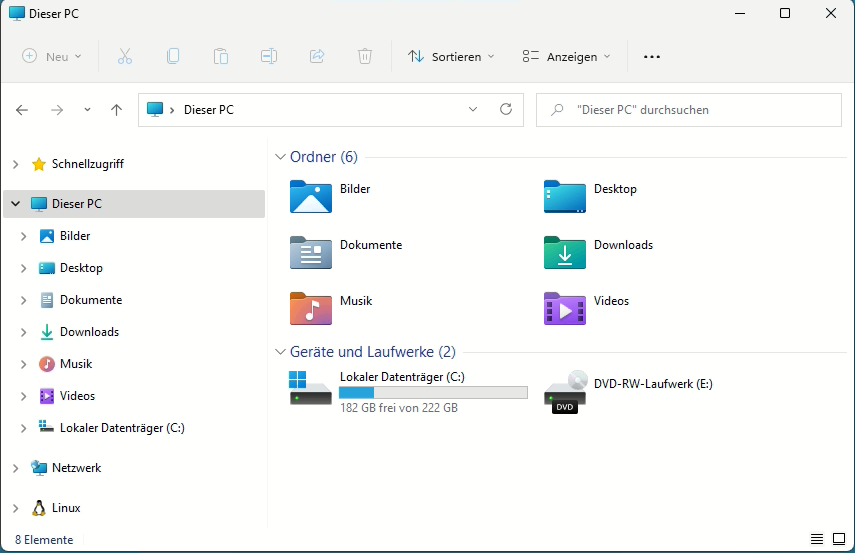The height and width of the screenshot is (553, 855).
Task: Click the '8 Elemente' status text
Action: click(44, 540)
